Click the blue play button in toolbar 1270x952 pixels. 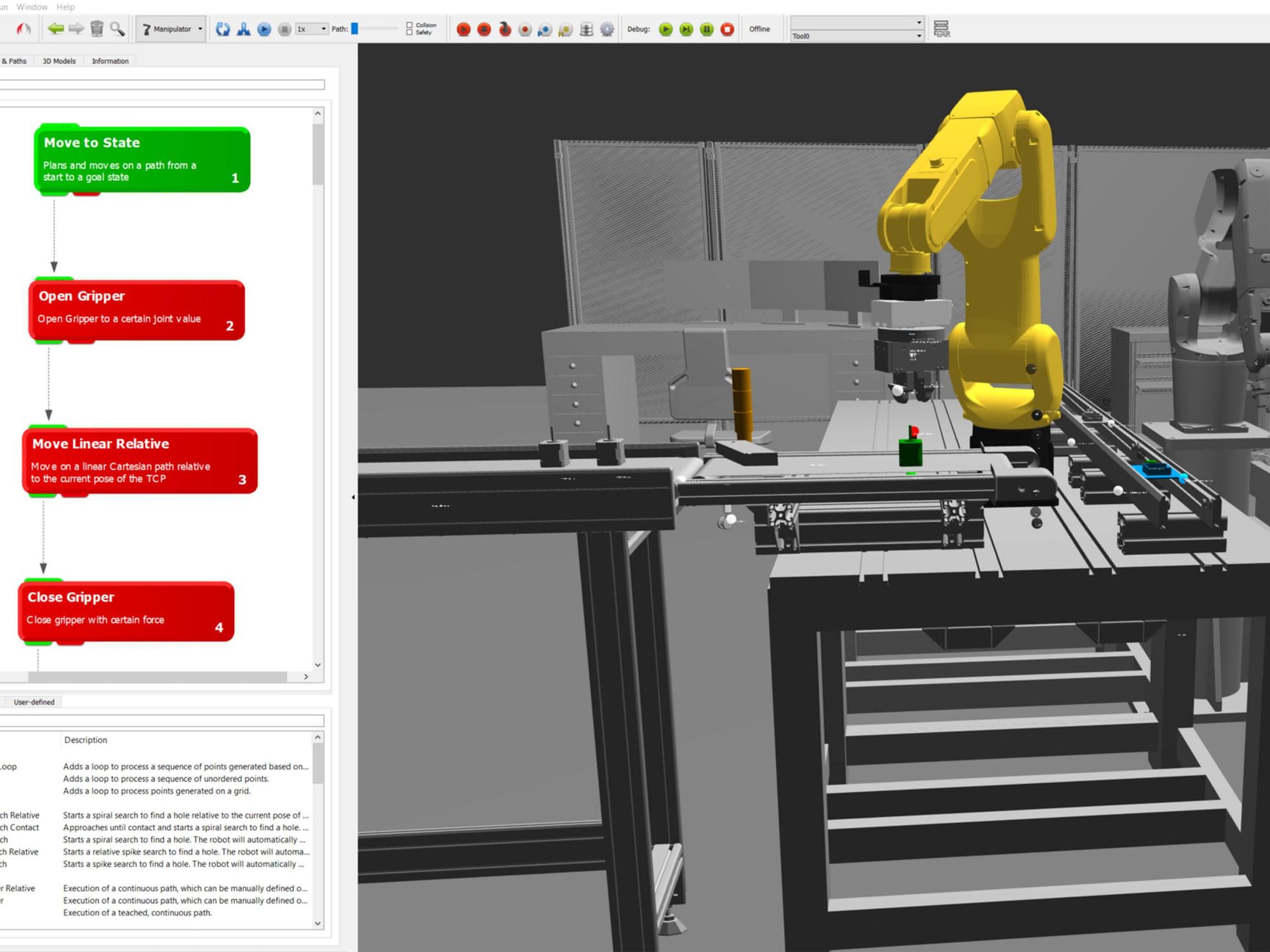pos(264,29)
